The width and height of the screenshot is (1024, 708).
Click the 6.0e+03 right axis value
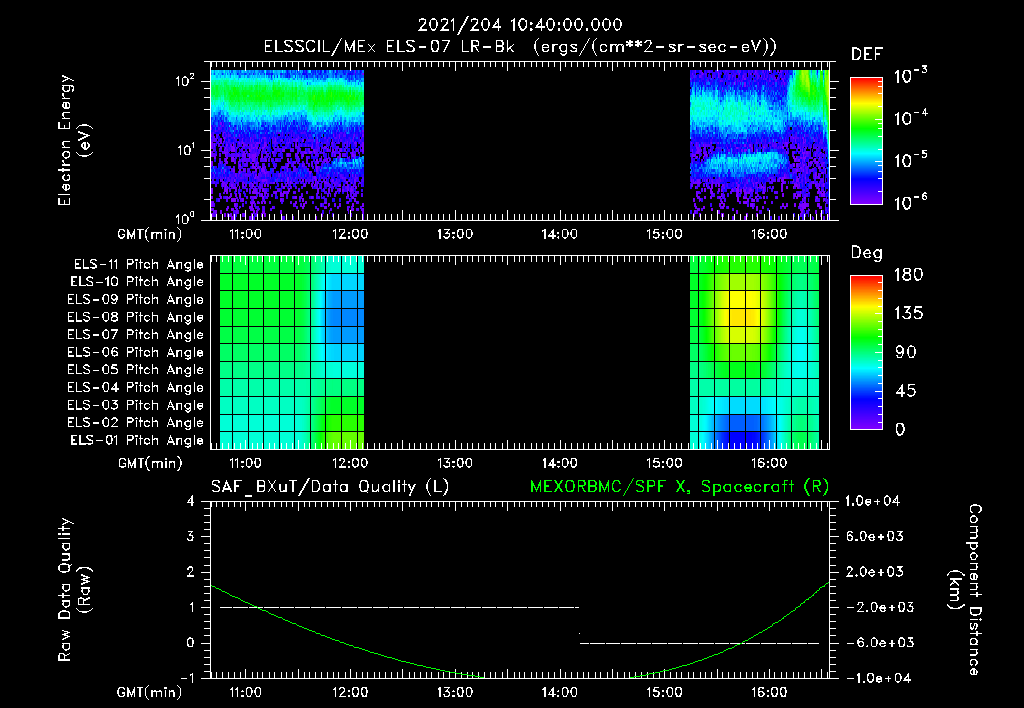(874, 536)
